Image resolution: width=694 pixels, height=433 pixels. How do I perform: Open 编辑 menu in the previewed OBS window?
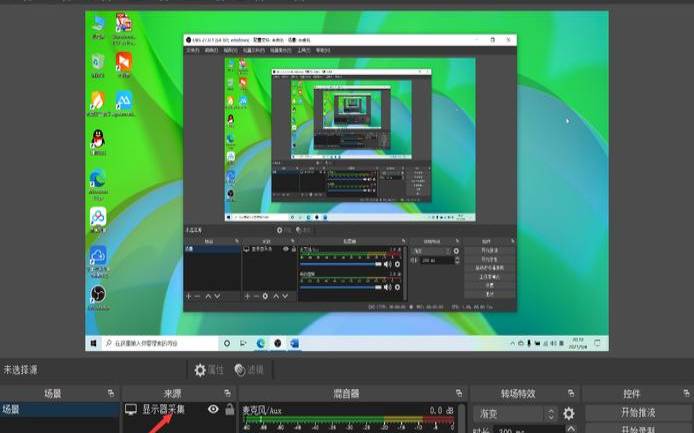tap(211, 50)
